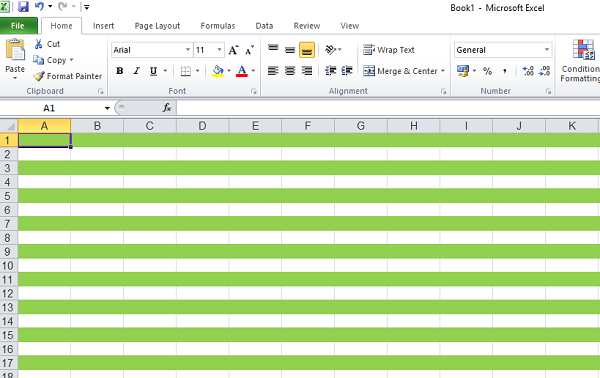Screen dimensions: 600x378
Task: Expand the Copy dropdown arrow
Action: tap(71, 60)
